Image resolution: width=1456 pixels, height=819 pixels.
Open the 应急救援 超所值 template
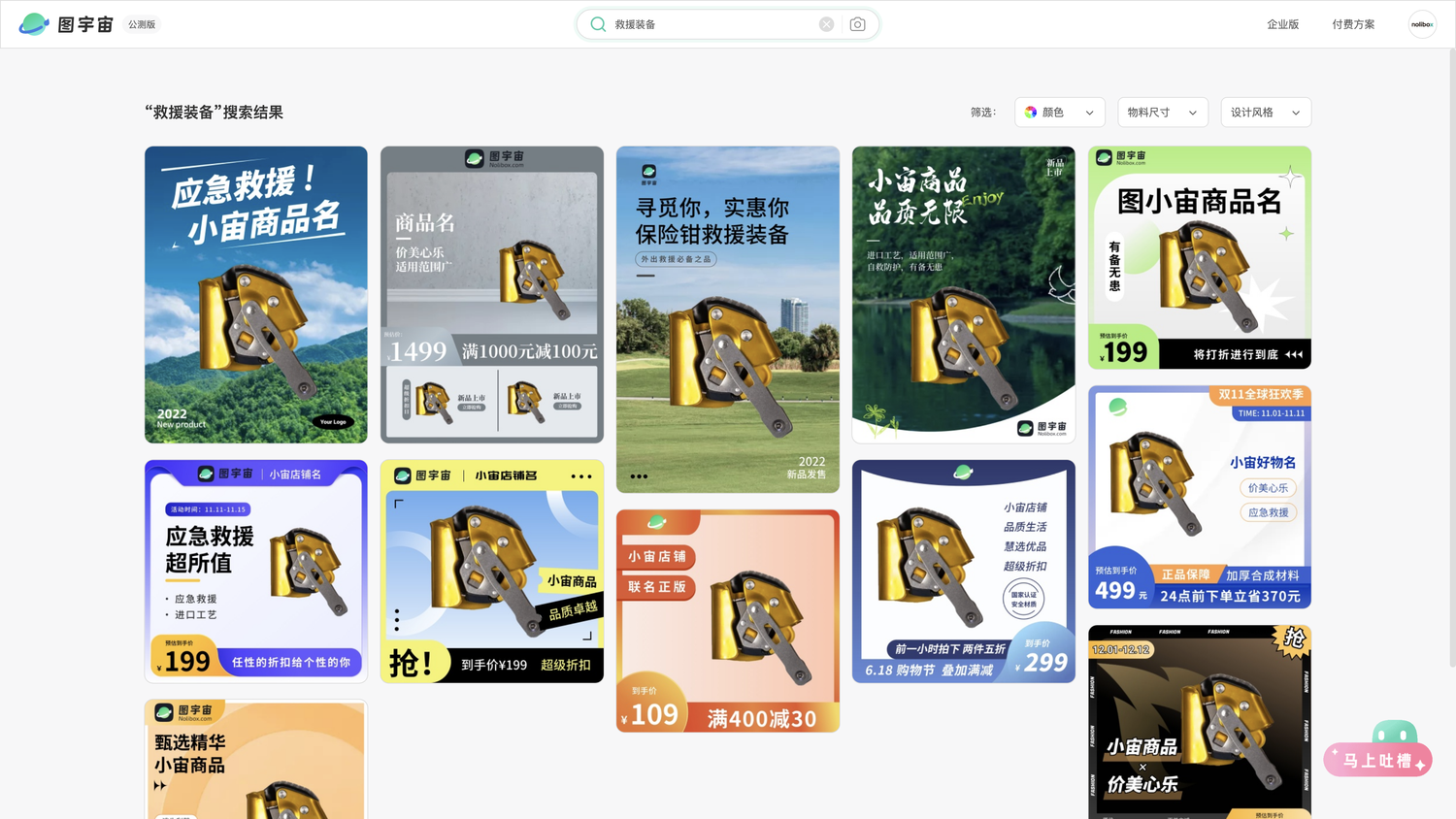click(x=256, y=572)
